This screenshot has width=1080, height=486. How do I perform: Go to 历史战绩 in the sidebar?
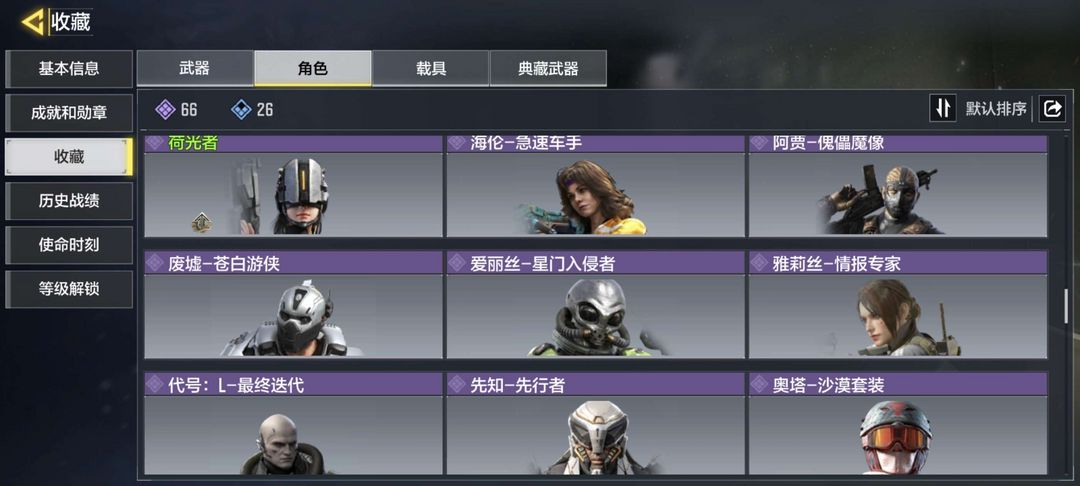69,201
